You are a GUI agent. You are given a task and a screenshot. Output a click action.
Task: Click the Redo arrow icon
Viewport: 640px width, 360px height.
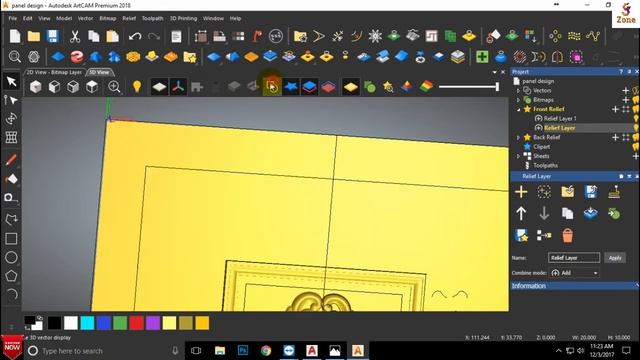(153, 36)
